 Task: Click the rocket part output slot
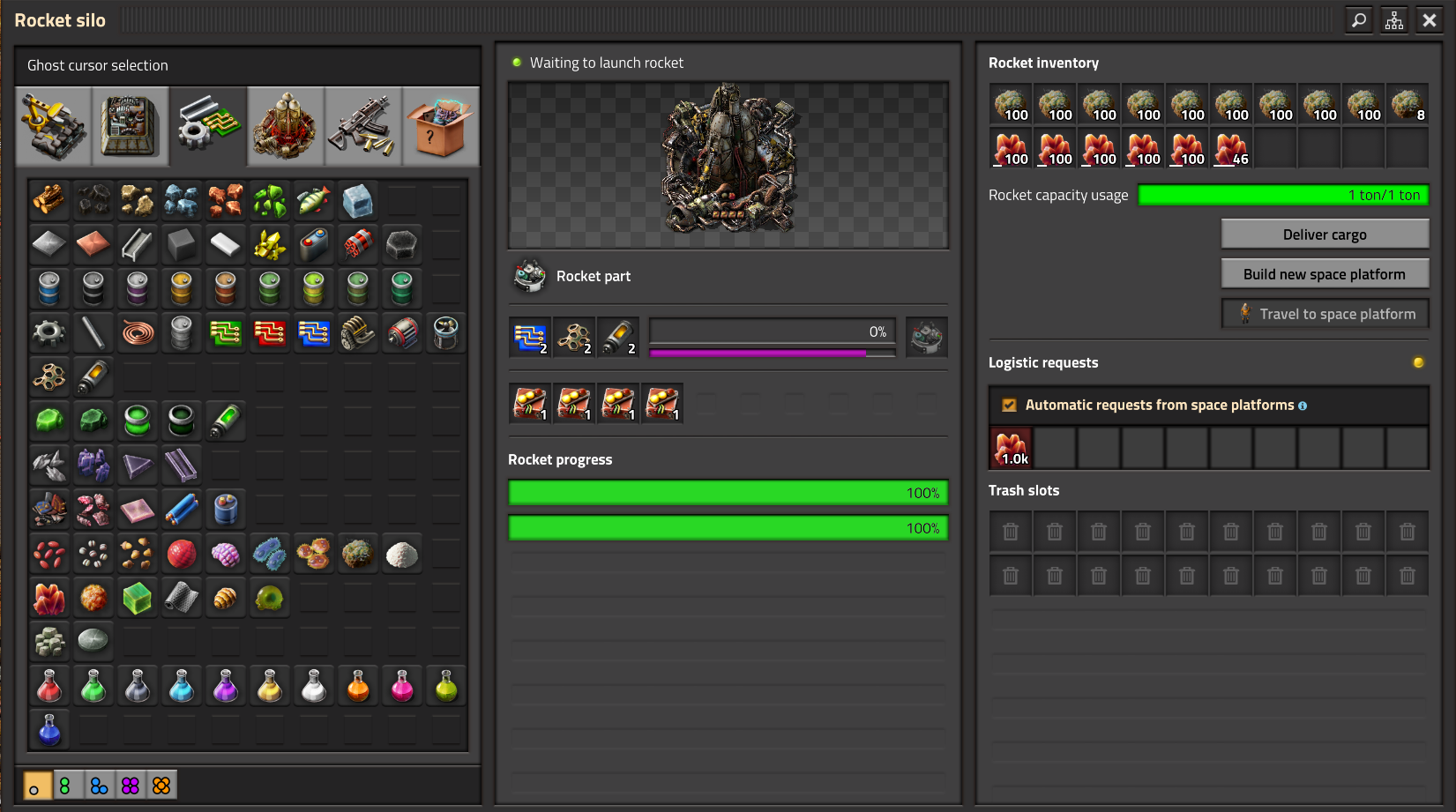[927, 337]
